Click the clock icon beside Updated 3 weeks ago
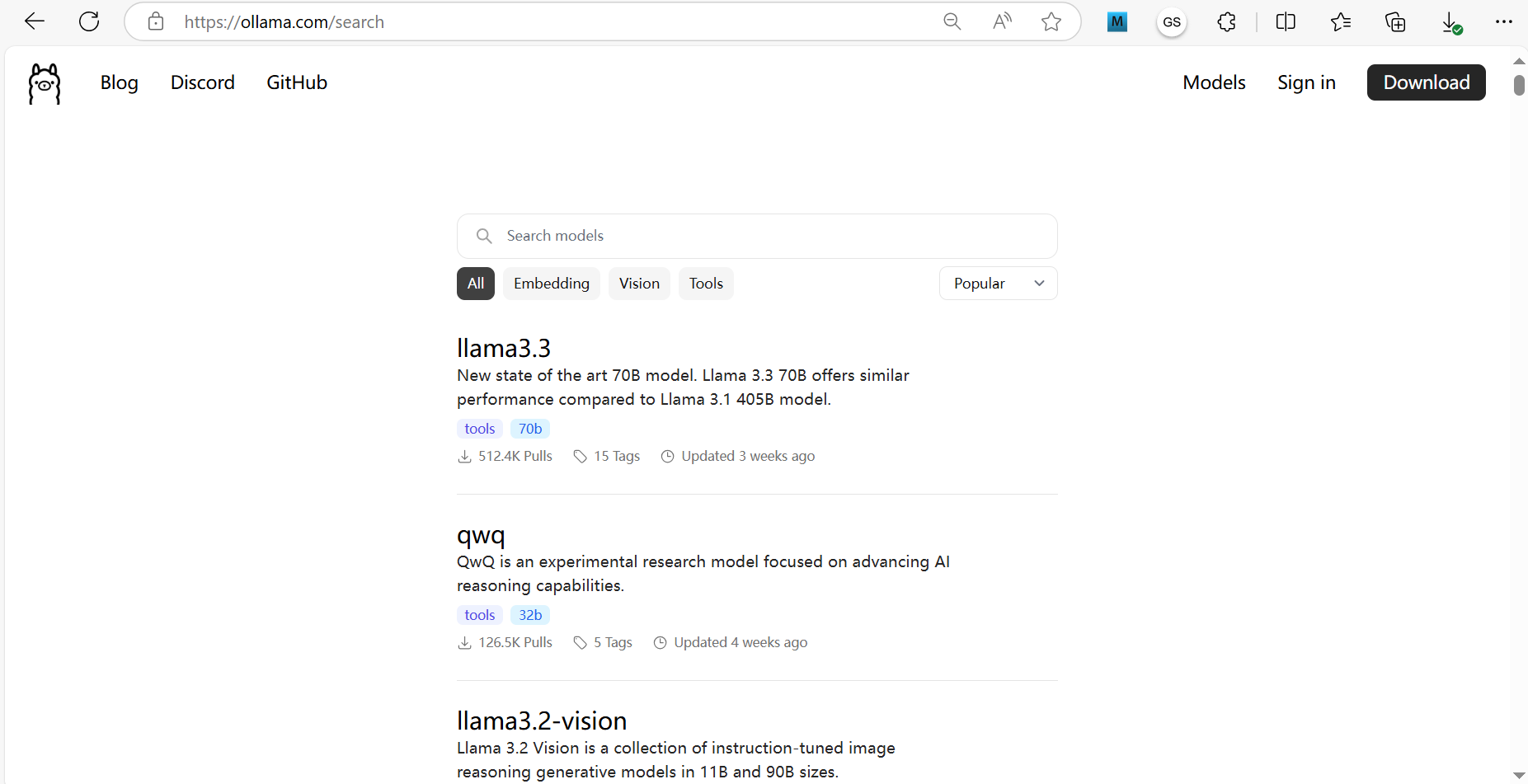 click(668, 456)
